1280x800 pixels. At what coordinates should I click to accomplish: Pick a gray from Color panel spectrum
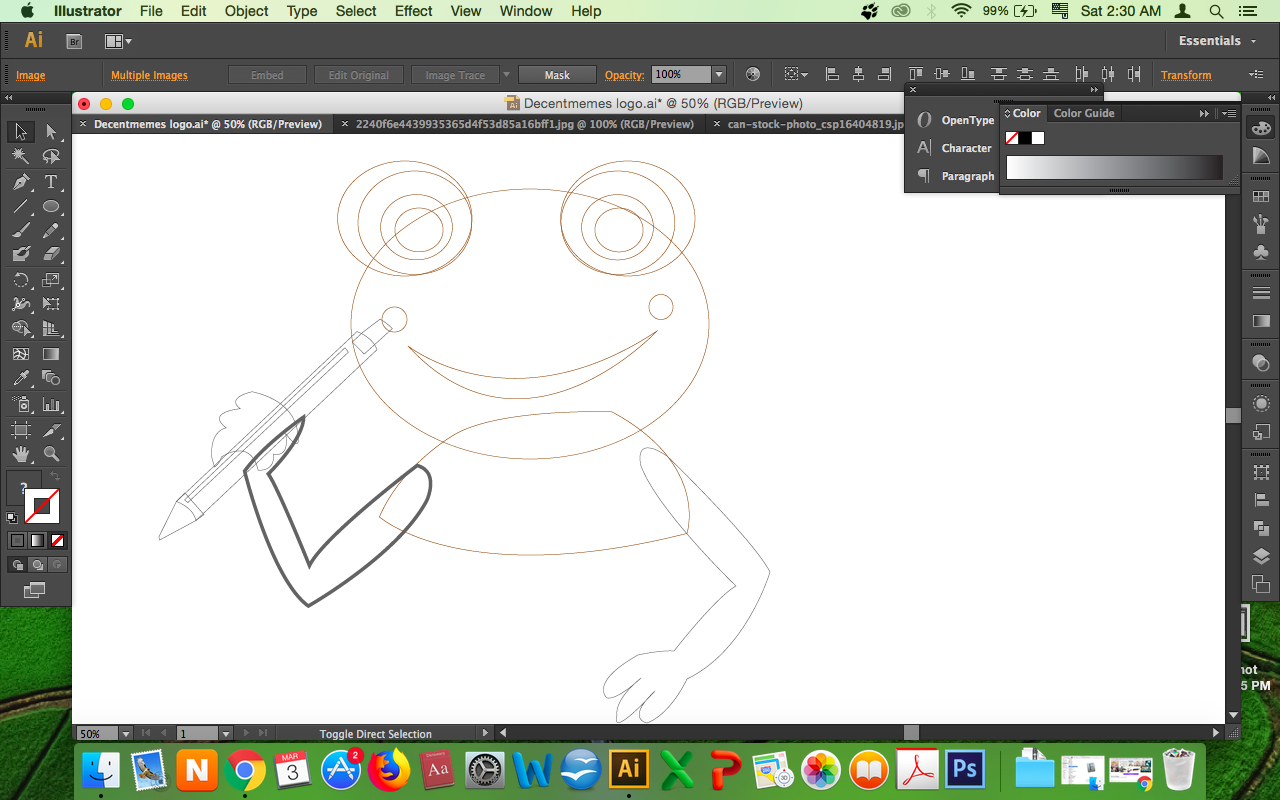(1114, 168)
